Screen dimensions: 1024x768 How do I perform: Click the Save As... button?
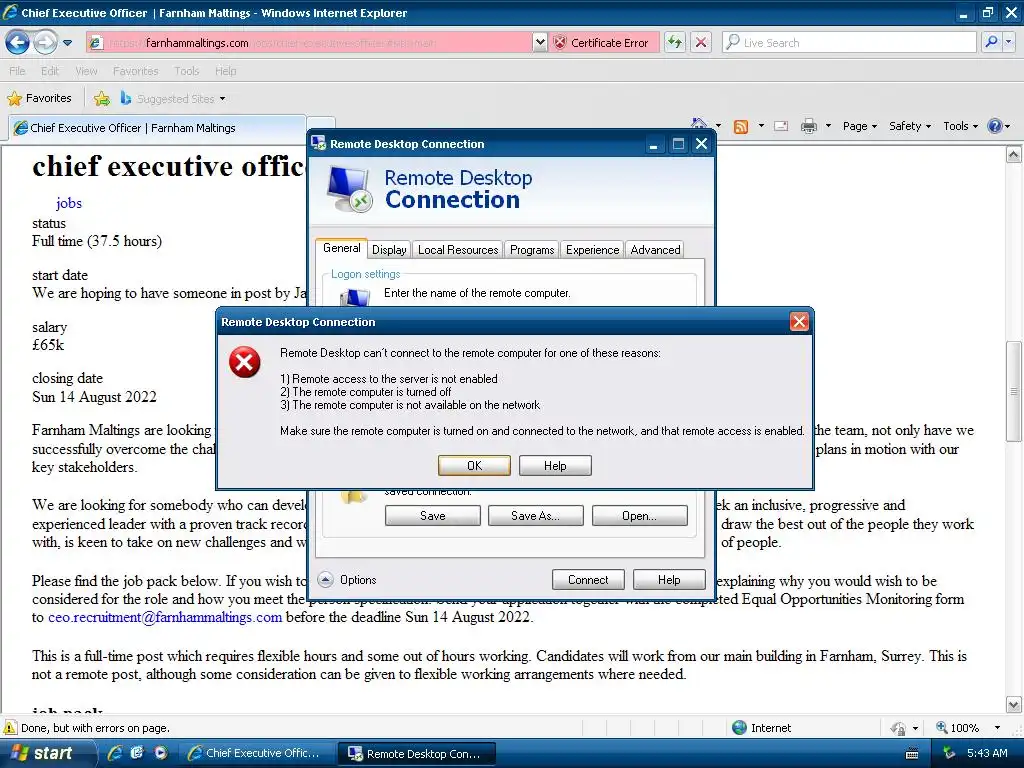click(535, 516)
